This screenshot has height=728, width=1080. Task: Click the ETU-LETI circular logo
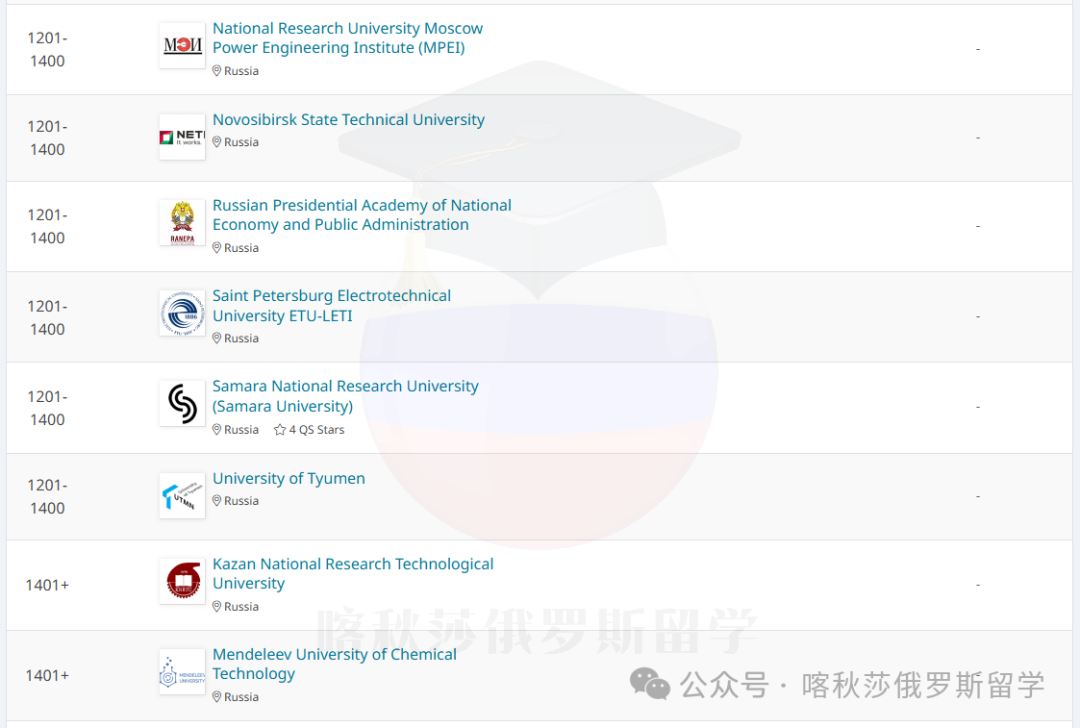183,313
